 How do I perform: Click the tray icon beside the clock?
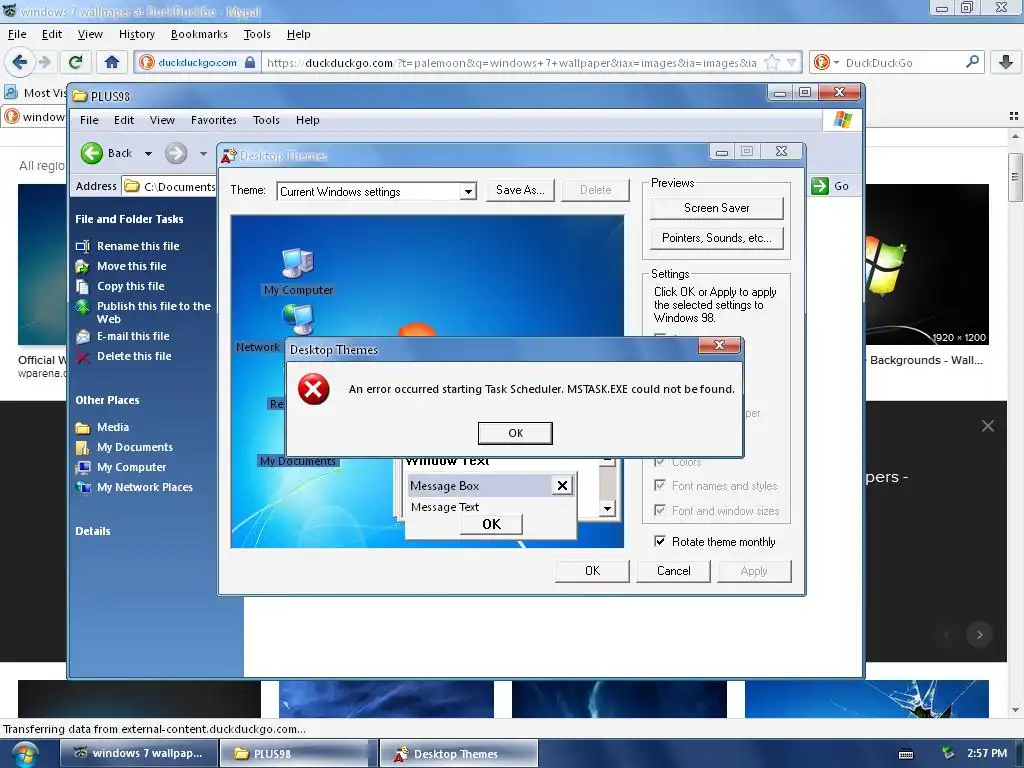click(x=948, y=753)
